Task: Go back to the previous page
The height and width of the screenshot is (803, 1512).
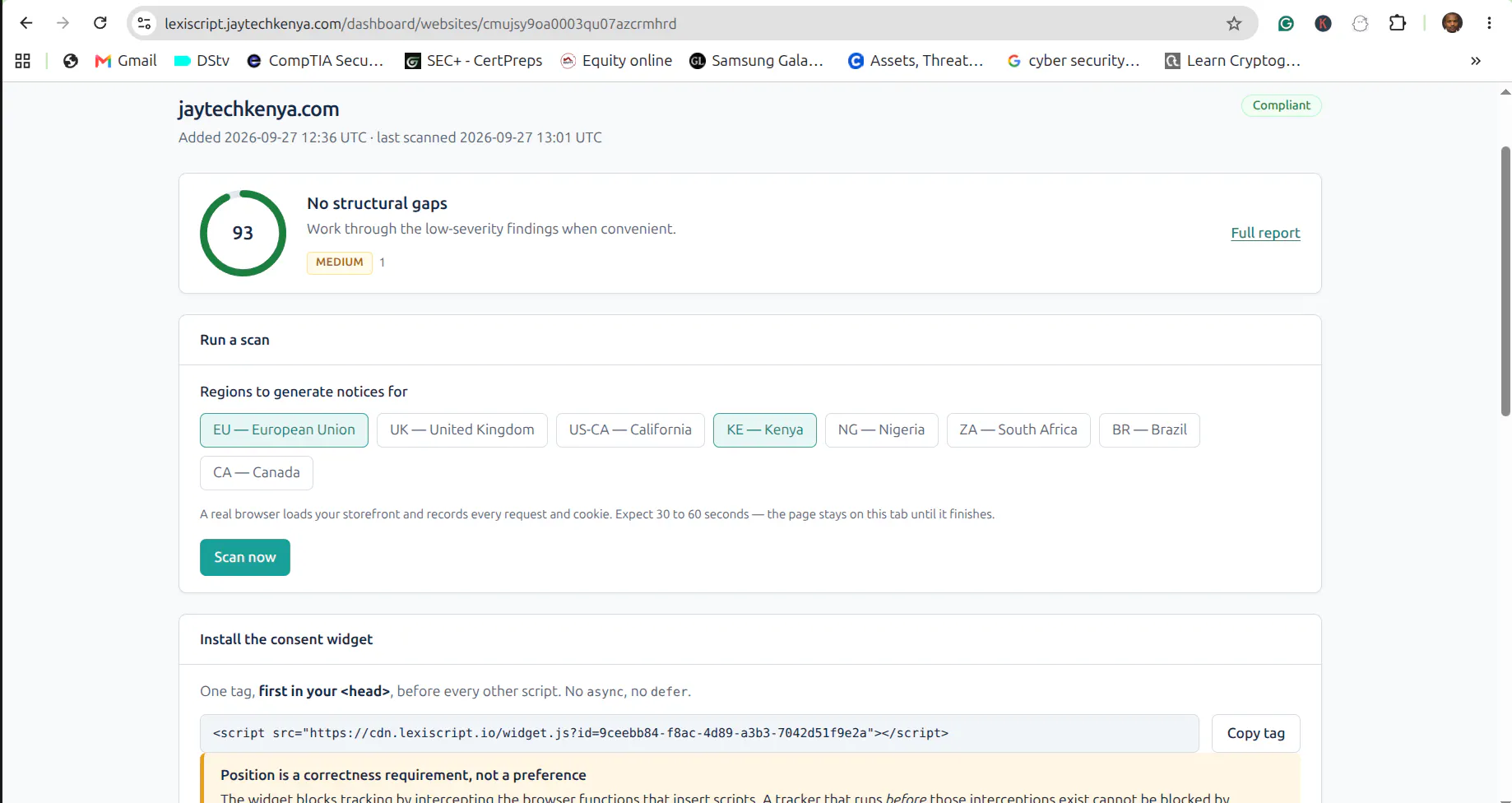Action: [26, 23]
